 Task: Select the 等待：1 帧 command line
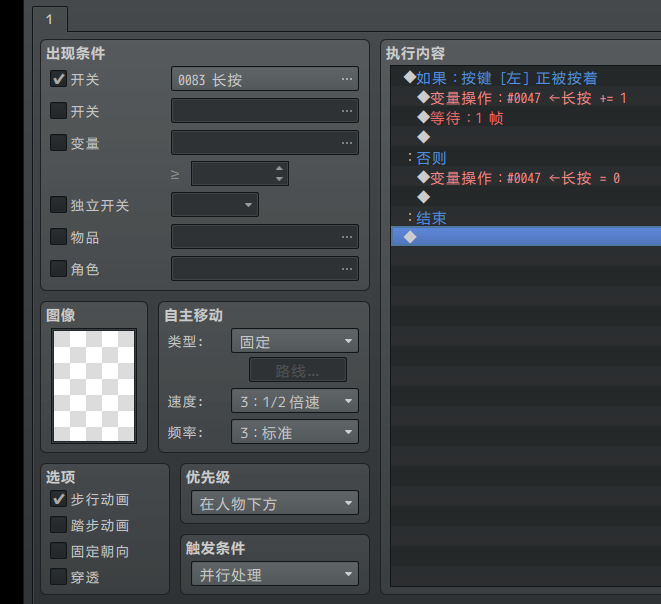pos(526,118)
